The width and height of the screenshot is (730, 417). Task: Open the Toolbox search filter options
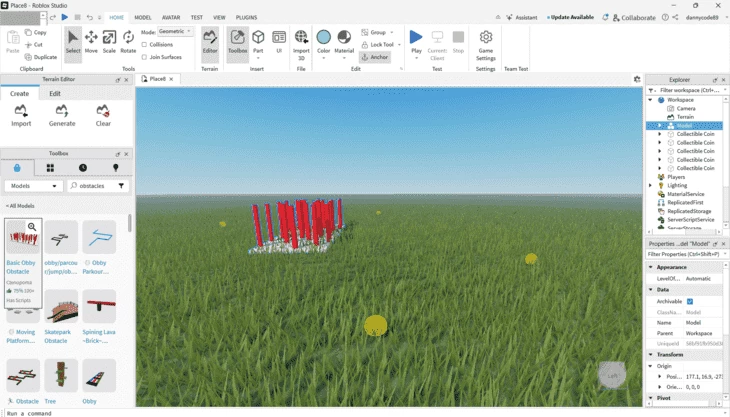point(121,186)
